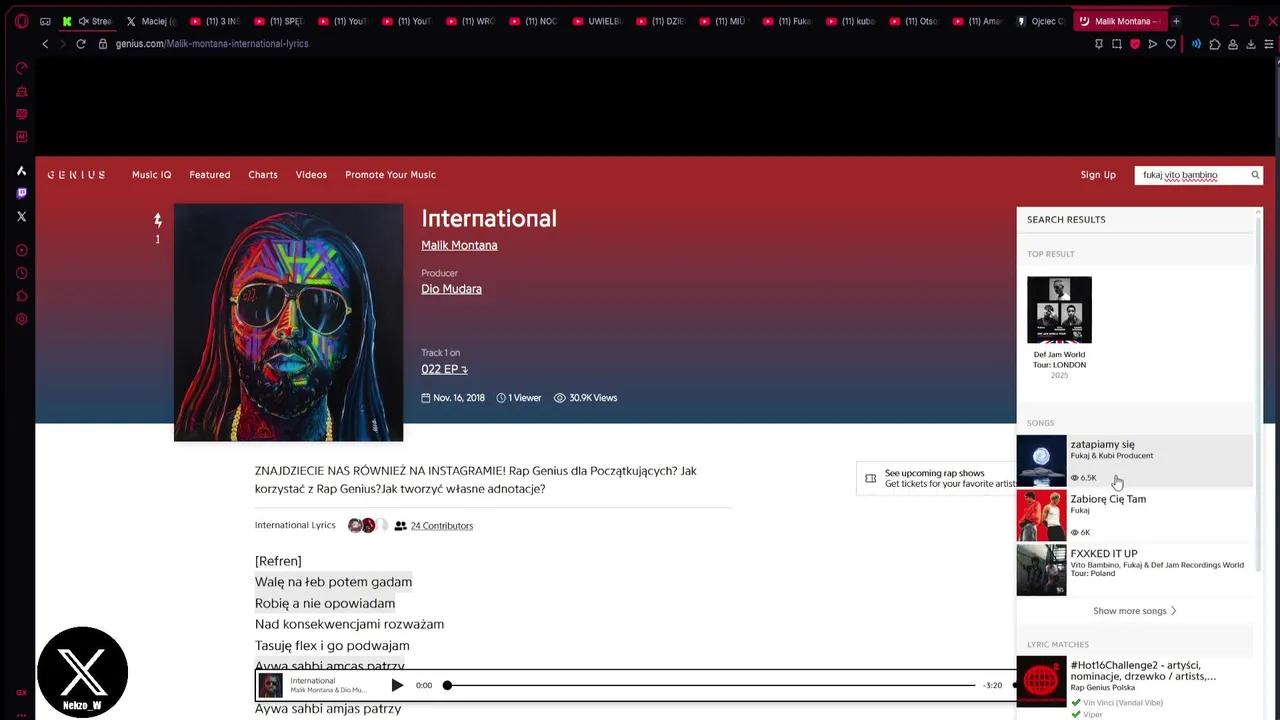Click the sidebar player circle icon
The width and height of the screenshot is (1280, 720).
(x=21, y=250)
